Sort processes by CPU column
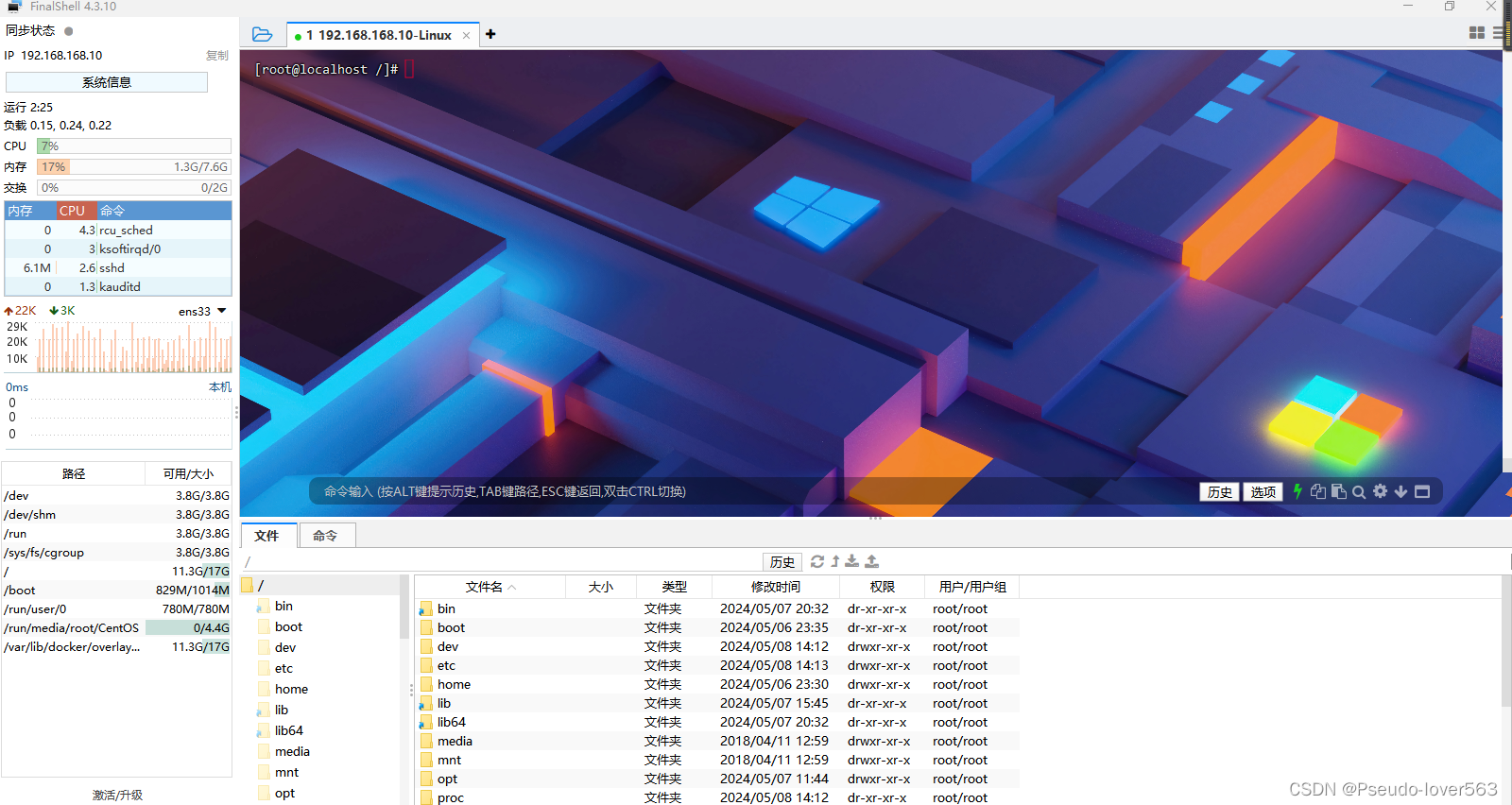This screenshot has height=805, width=1512. point(76,211)
